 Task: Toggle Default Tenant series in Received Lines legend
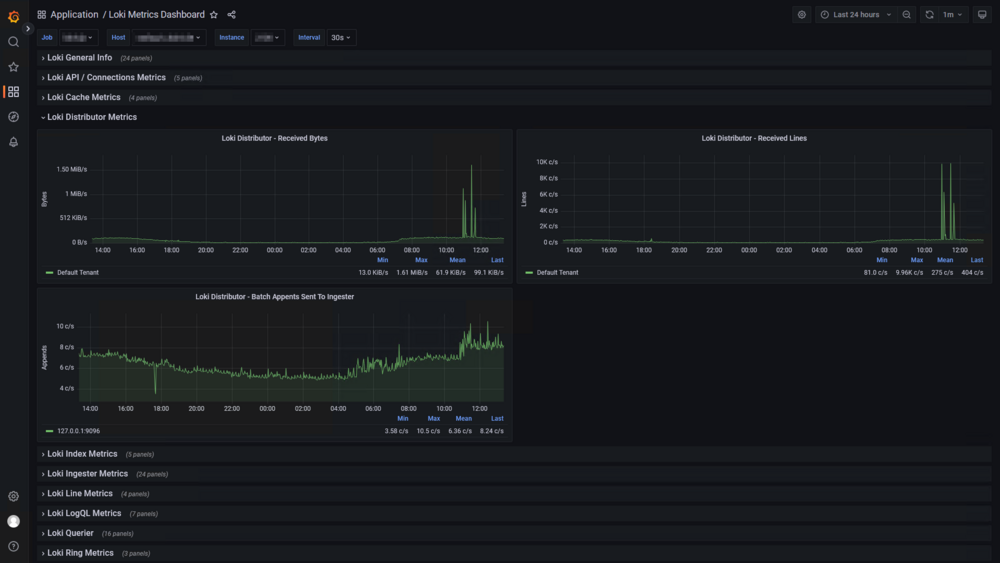coord(552,273)
